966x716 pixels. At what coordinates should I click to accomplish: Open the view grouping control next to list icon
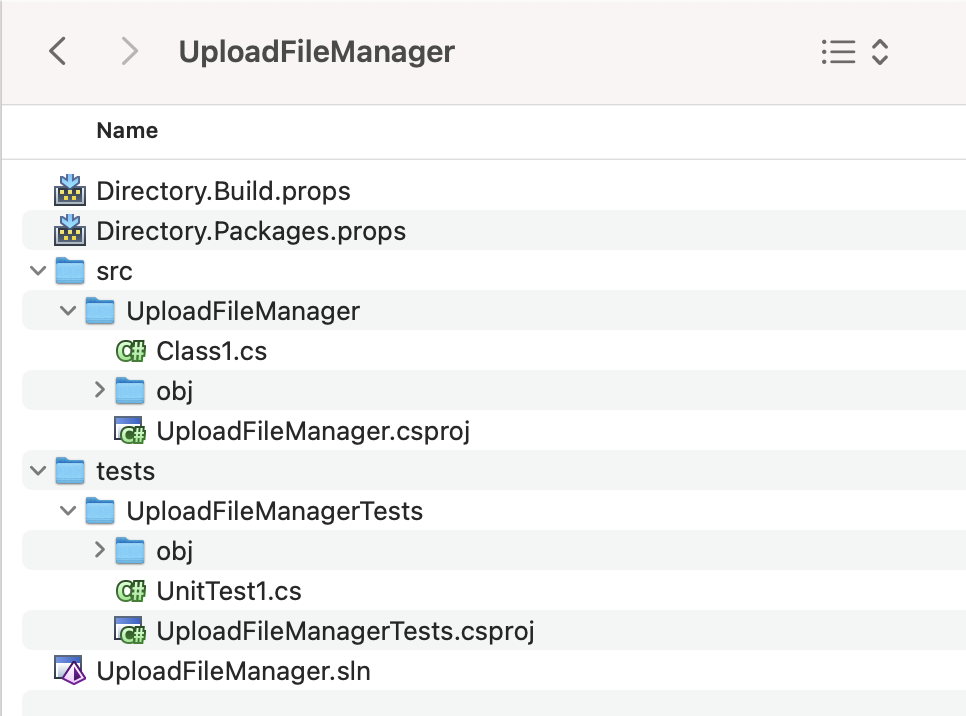coord(878,51)
